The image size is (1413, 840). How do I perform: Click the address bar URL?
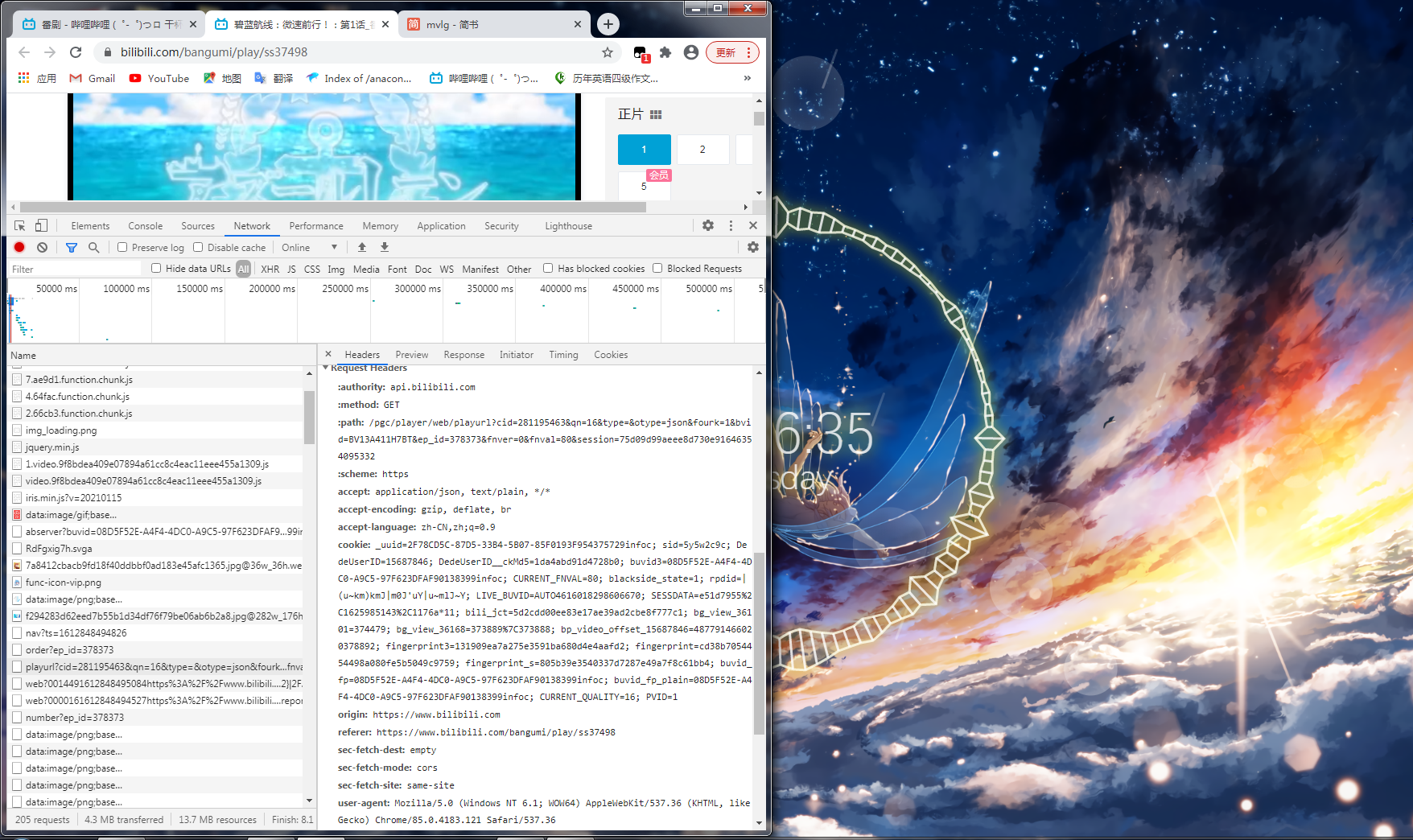click(214, 52)
